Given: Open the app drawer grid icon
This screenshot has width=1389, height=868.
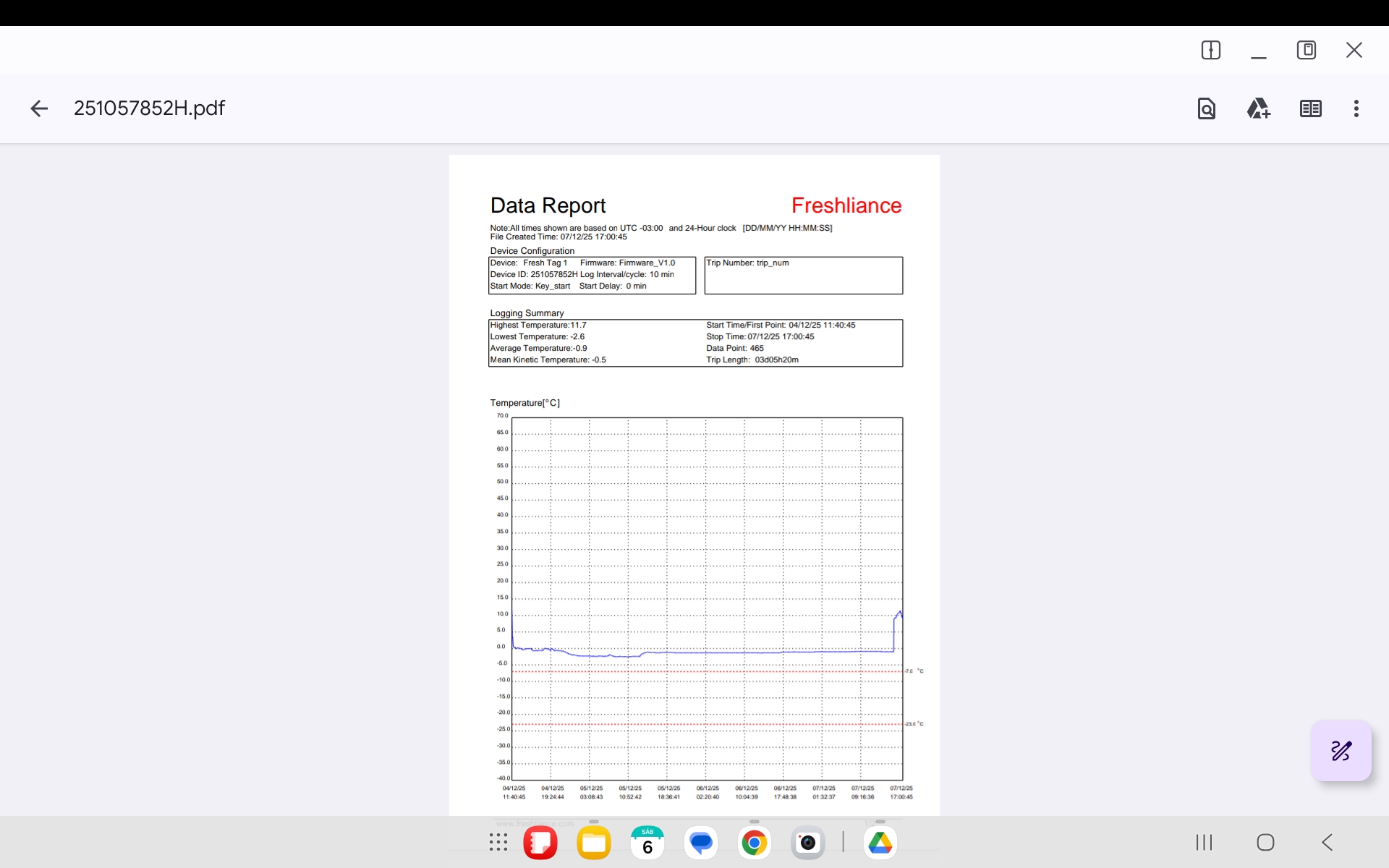Looking at the screenshot, I should pos(498,842).
